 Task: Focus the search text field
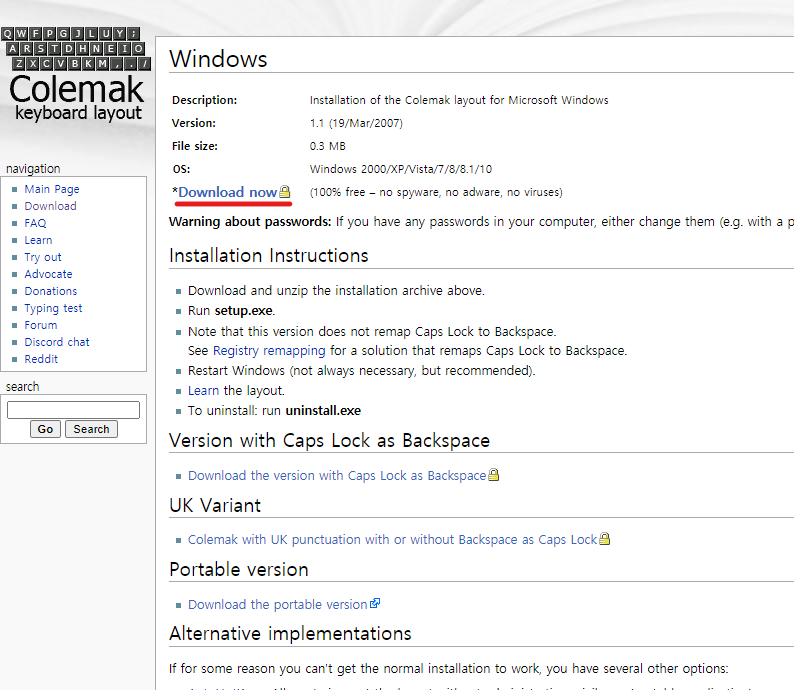73,410
